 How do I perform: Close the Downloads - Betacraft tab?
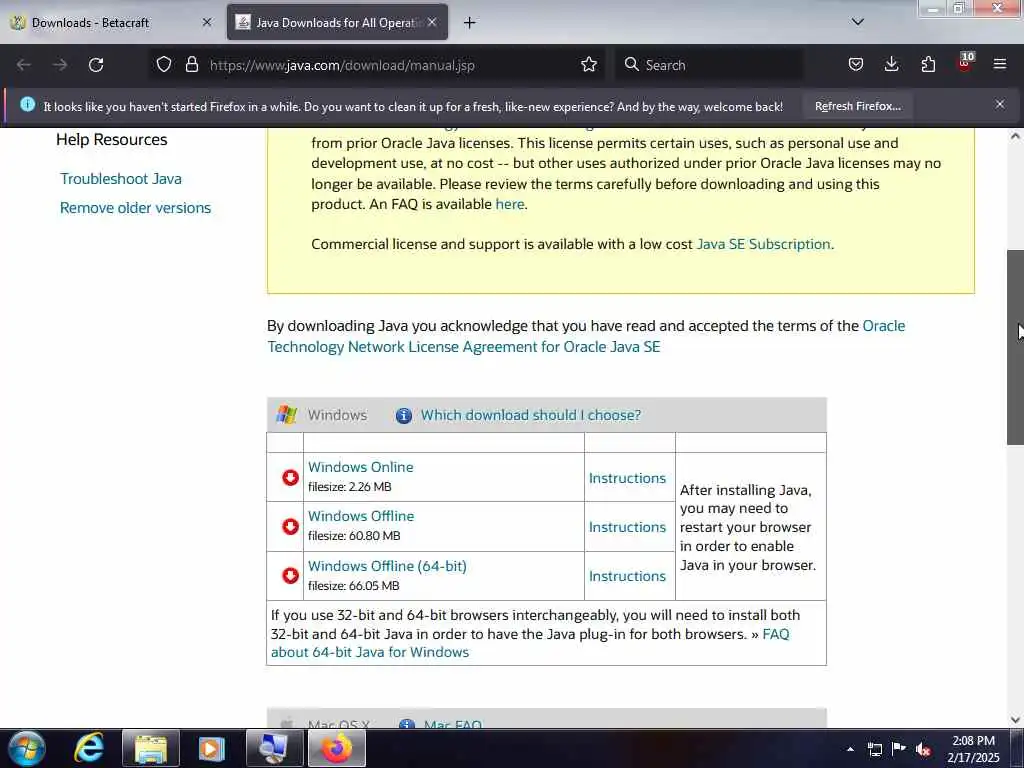tap(207, 22)
